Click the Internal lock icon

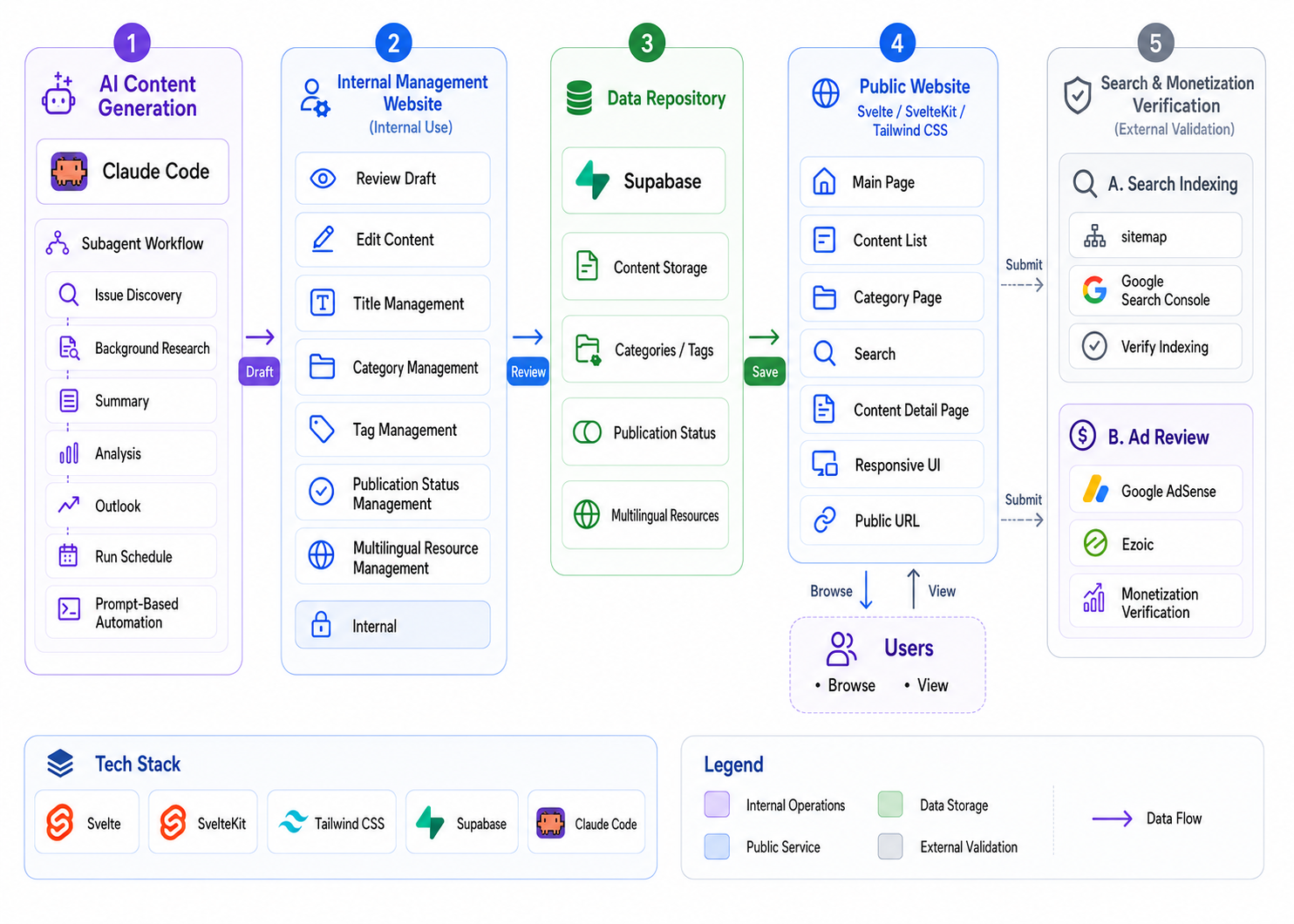click(321, 625)
